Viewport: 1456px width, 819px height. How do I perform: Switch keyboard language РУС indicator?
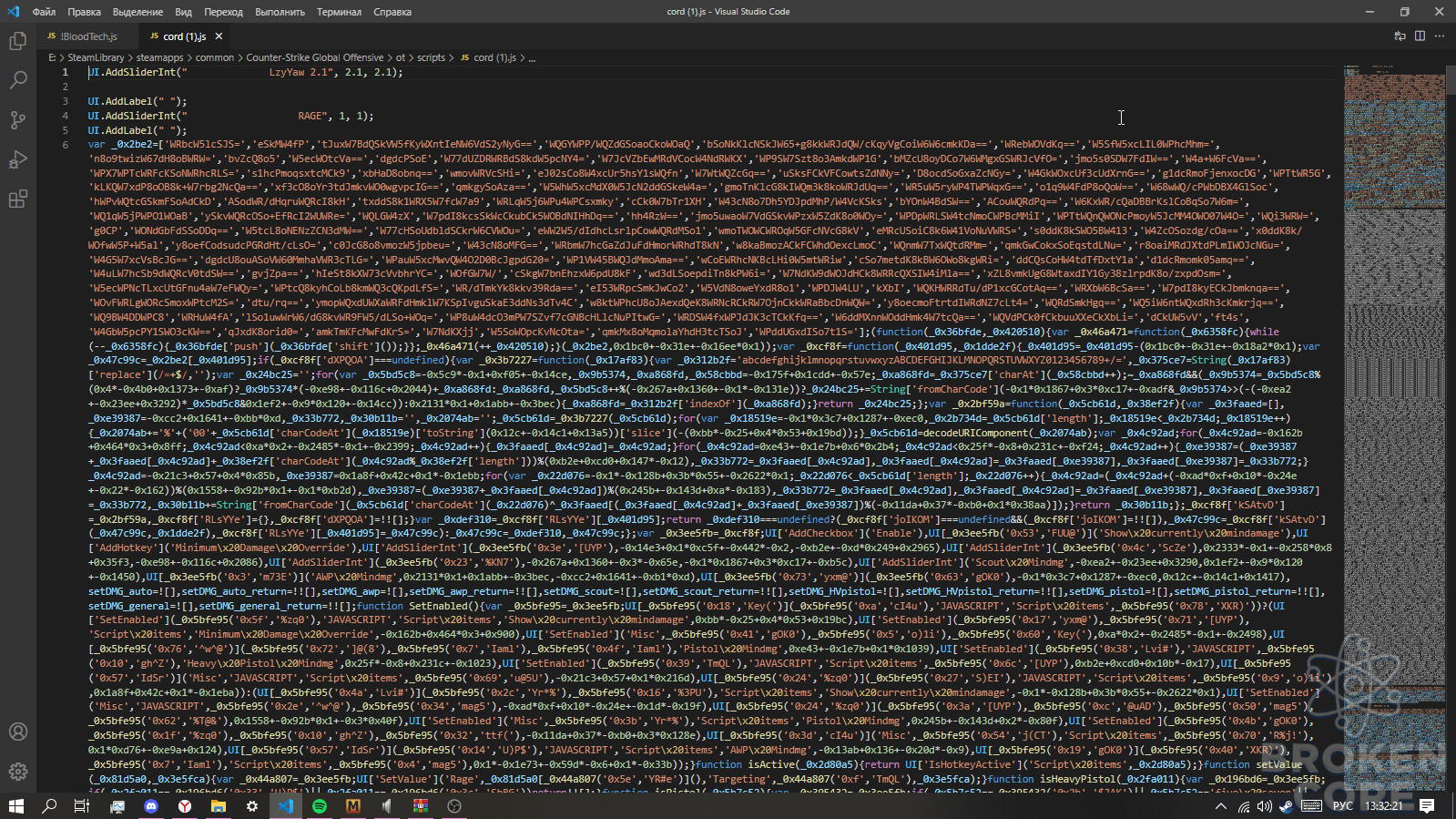[1343, 806]
